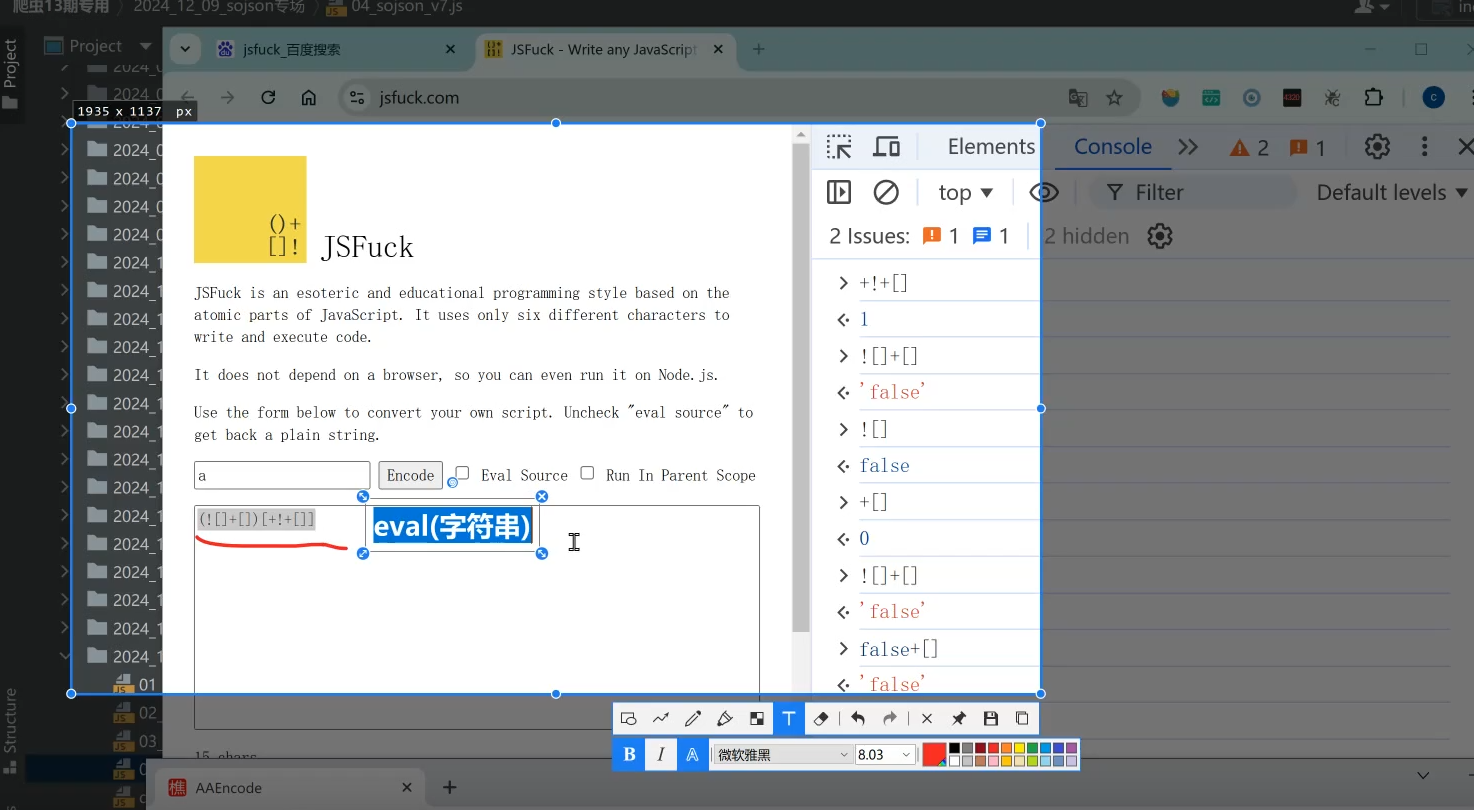Click the Encode button

click(410, 475)
